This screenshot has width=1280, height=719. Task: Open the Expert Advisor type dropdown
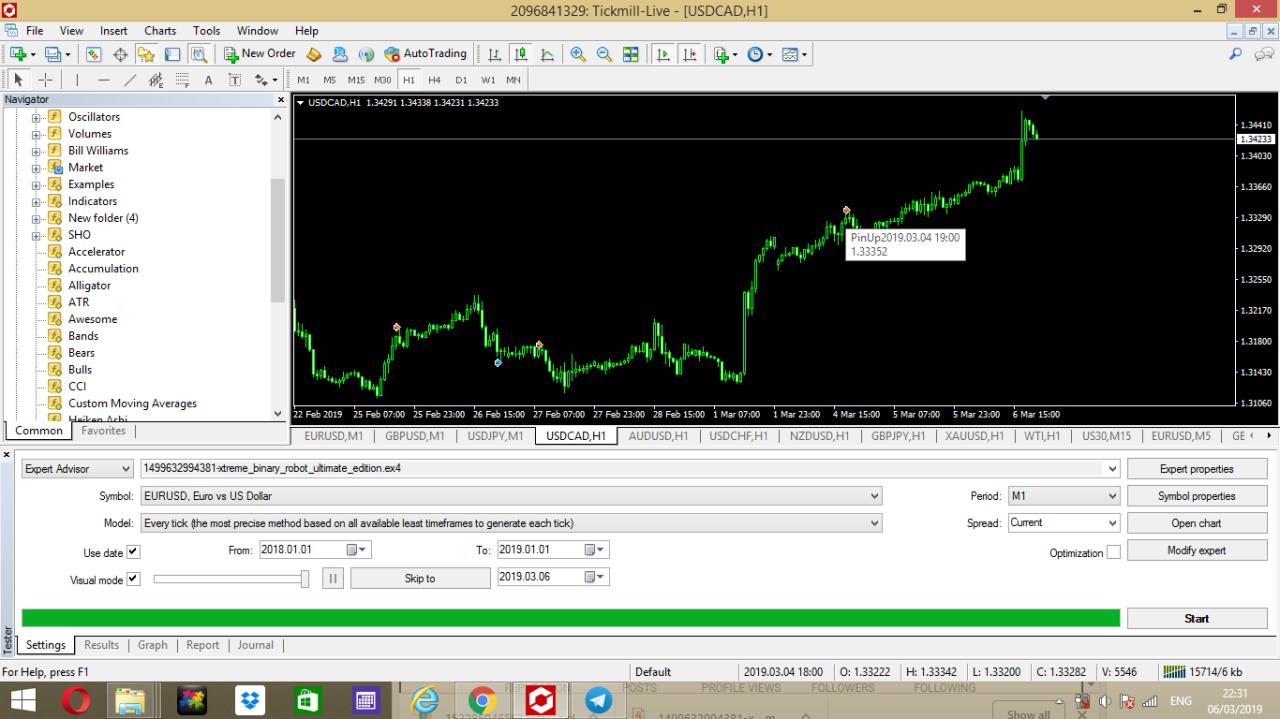[x=78, y=468]
